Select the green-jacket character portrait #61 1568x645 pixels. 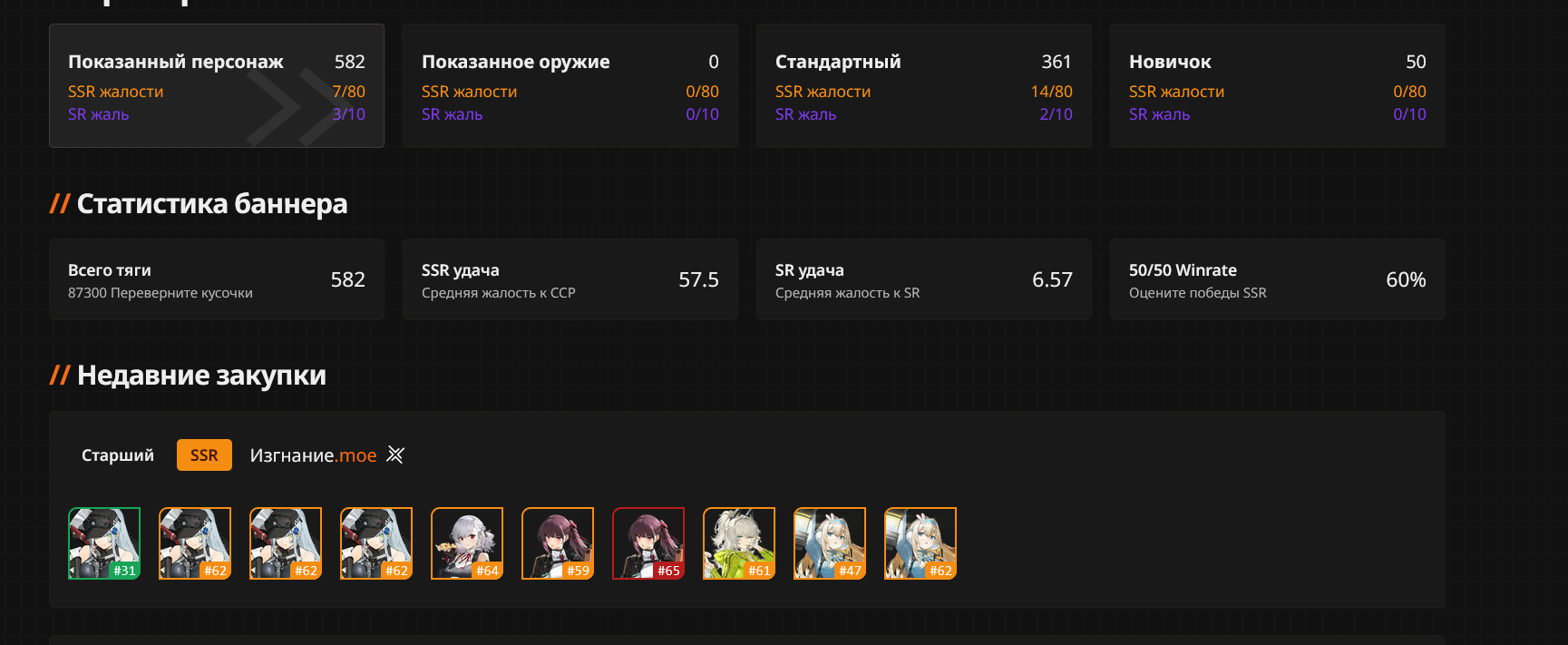(x=739, y=543)
